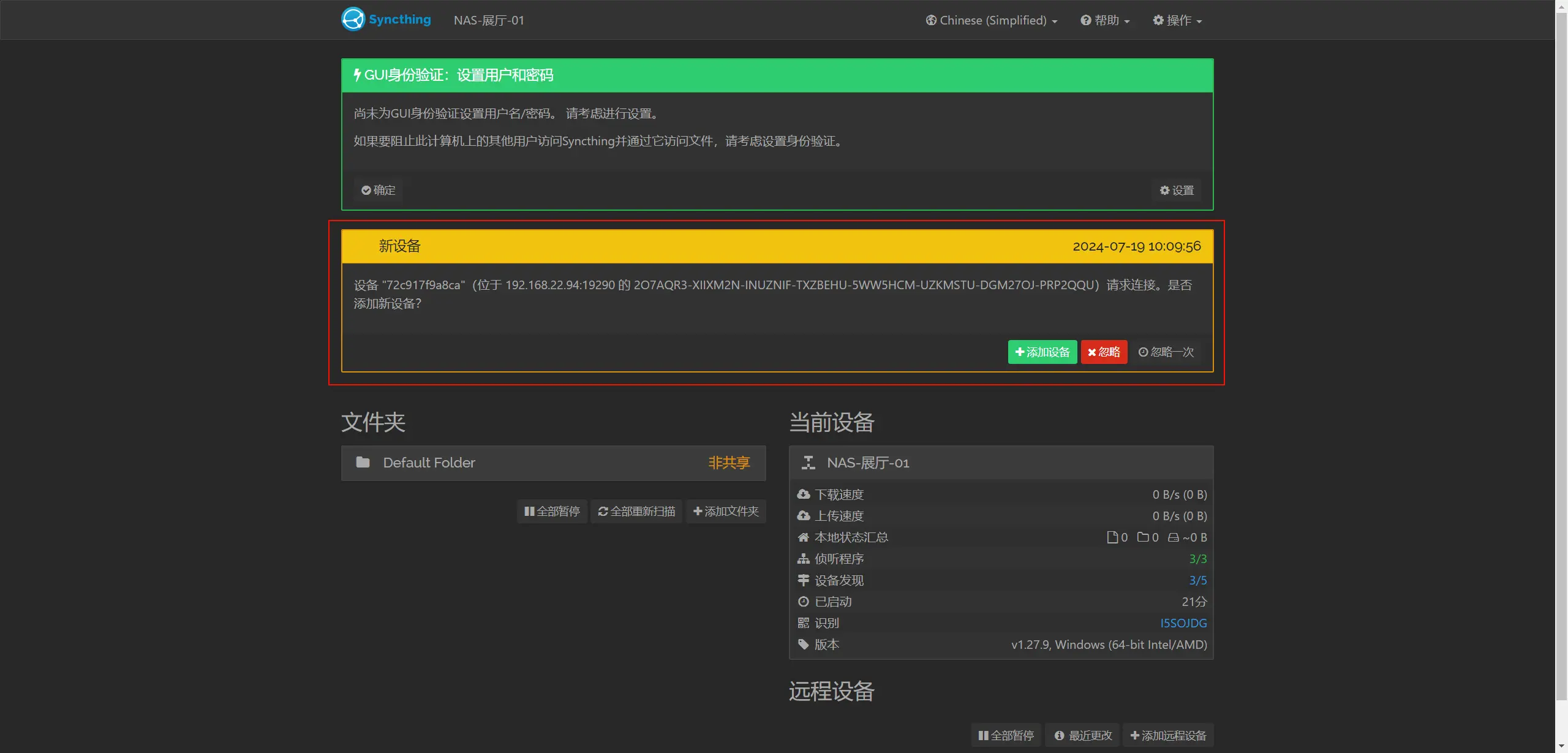
Task: Open the 操作 actions menu
Action: tap(1177, 20)
